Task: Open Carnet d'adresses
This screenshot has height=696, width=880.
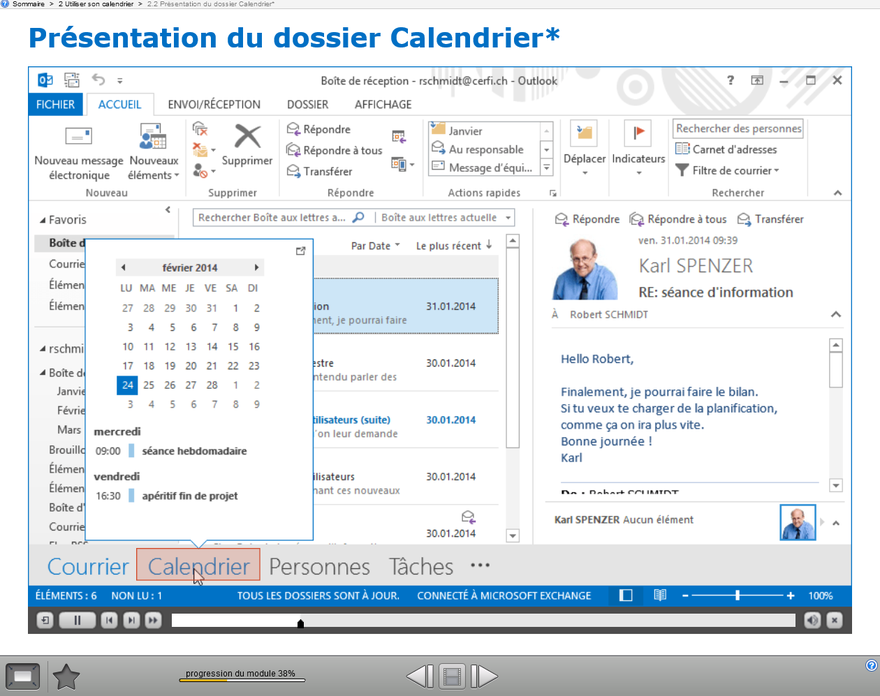Action: (726, 149)
